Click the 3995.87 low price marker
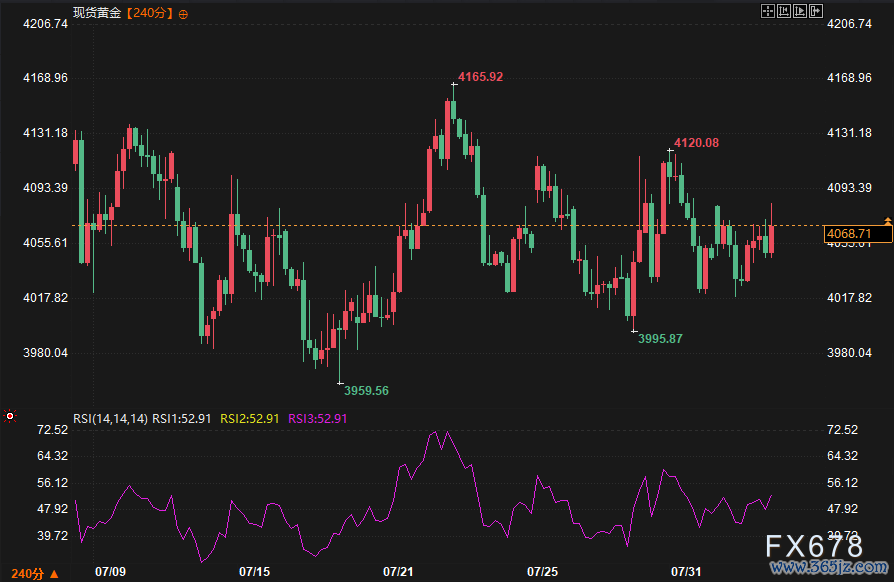Viewport: 894px width, 582px height. pos(660,339)
